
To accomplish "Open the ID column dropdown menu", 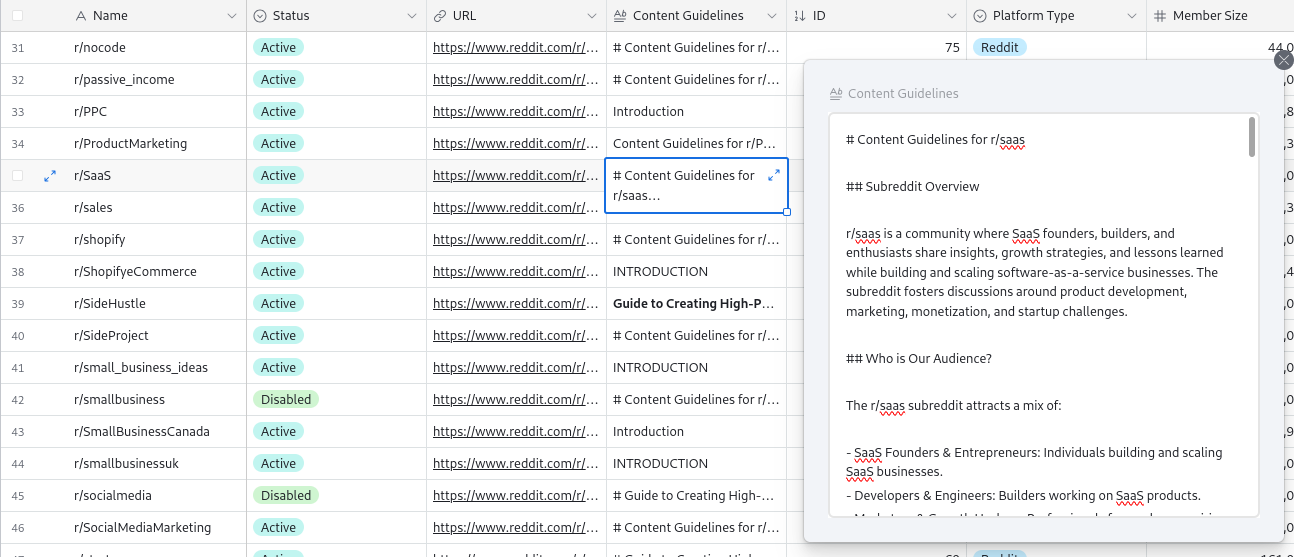I will click(952, 16).
